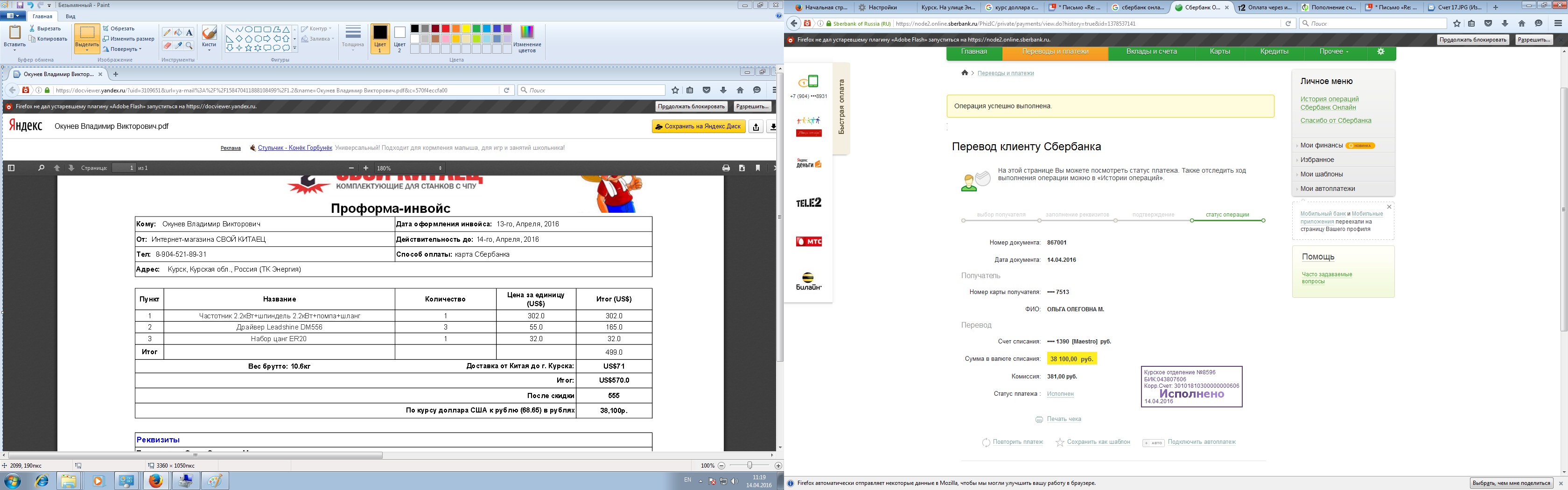The height and width of the screenshot is (490, 1568).
Task: Select the red color swatch in Paint palette
Action: click(x=446, y=28)
